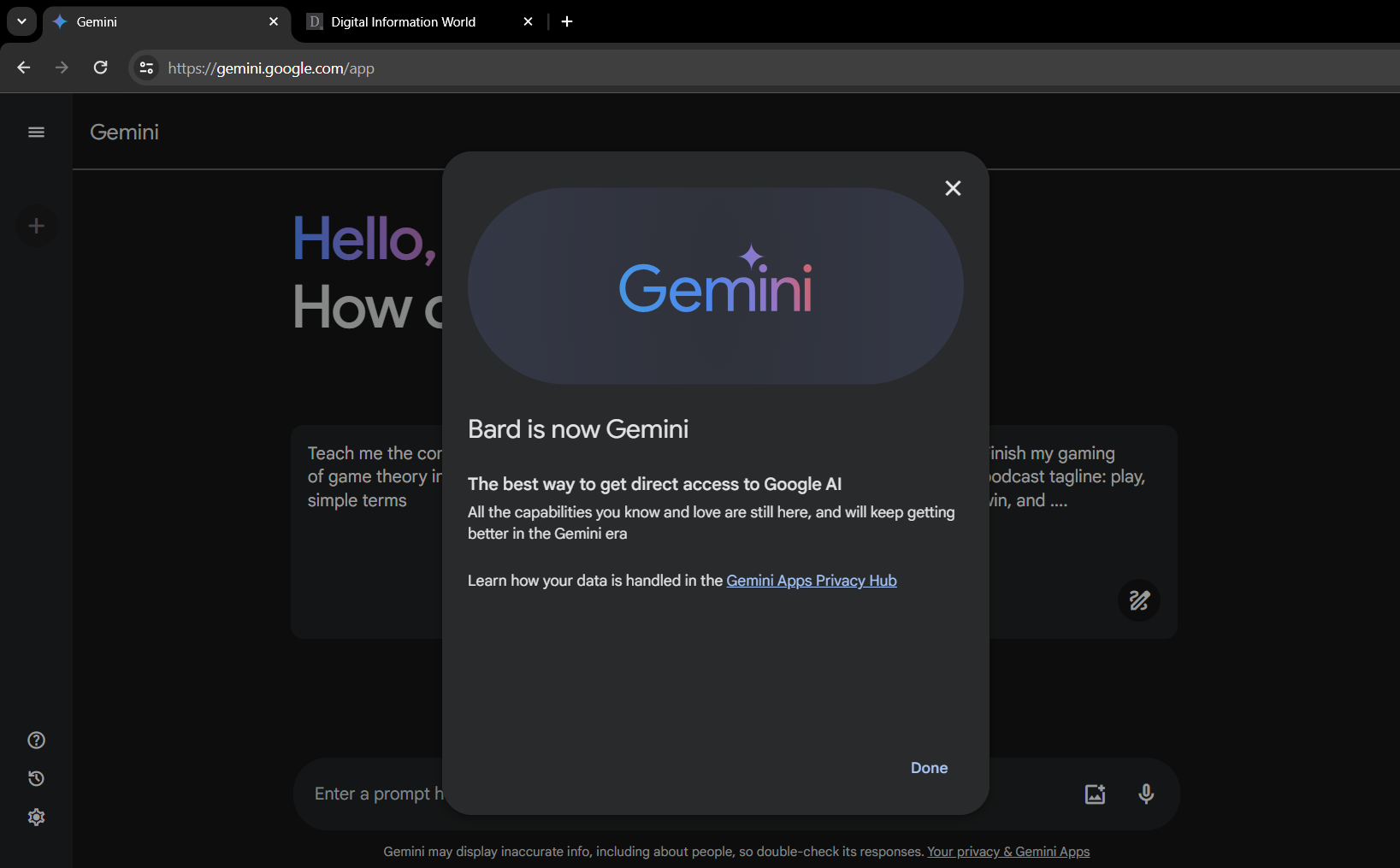Click the 'Bard is now Gemini' heading

tap(578, 429)
